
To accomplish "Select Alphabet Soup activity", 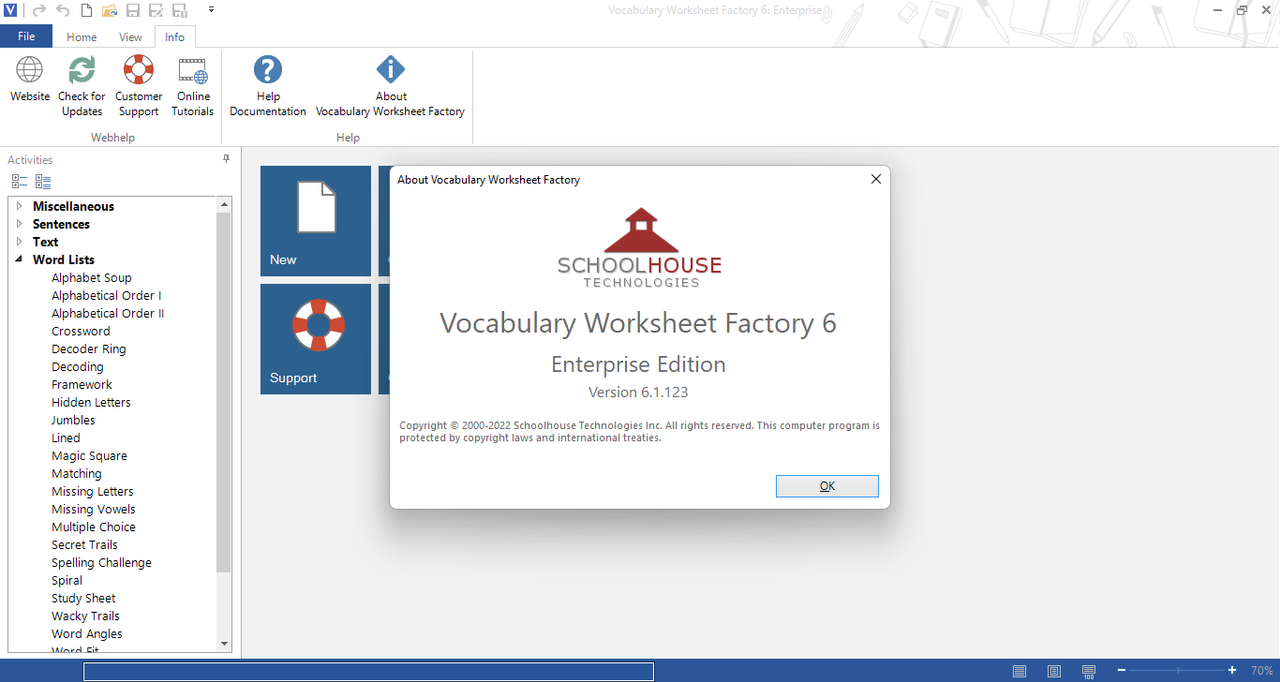I will click(91, 278).
